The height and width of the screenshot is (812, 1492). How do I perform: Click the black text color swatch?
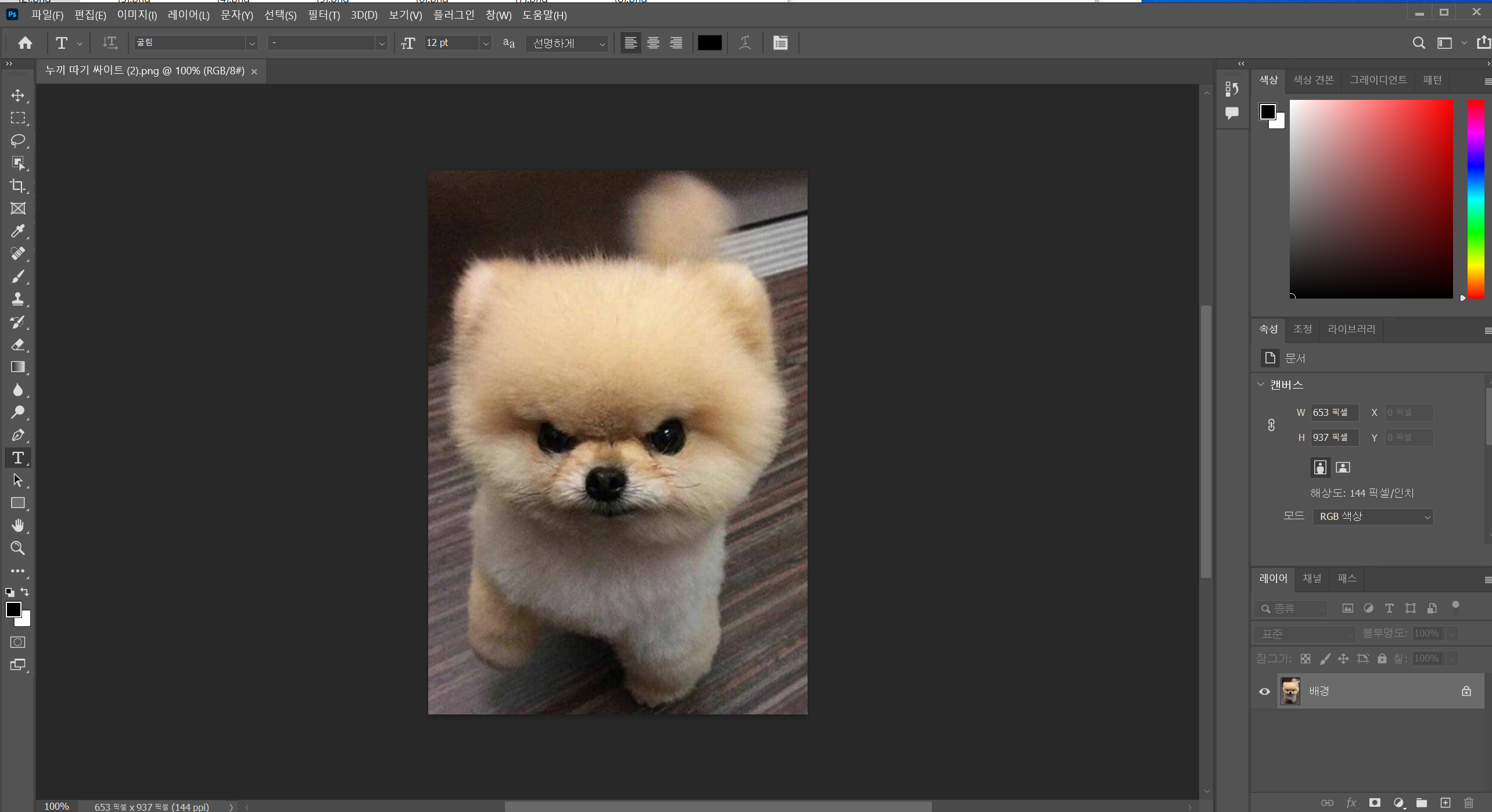coord(709,43)
